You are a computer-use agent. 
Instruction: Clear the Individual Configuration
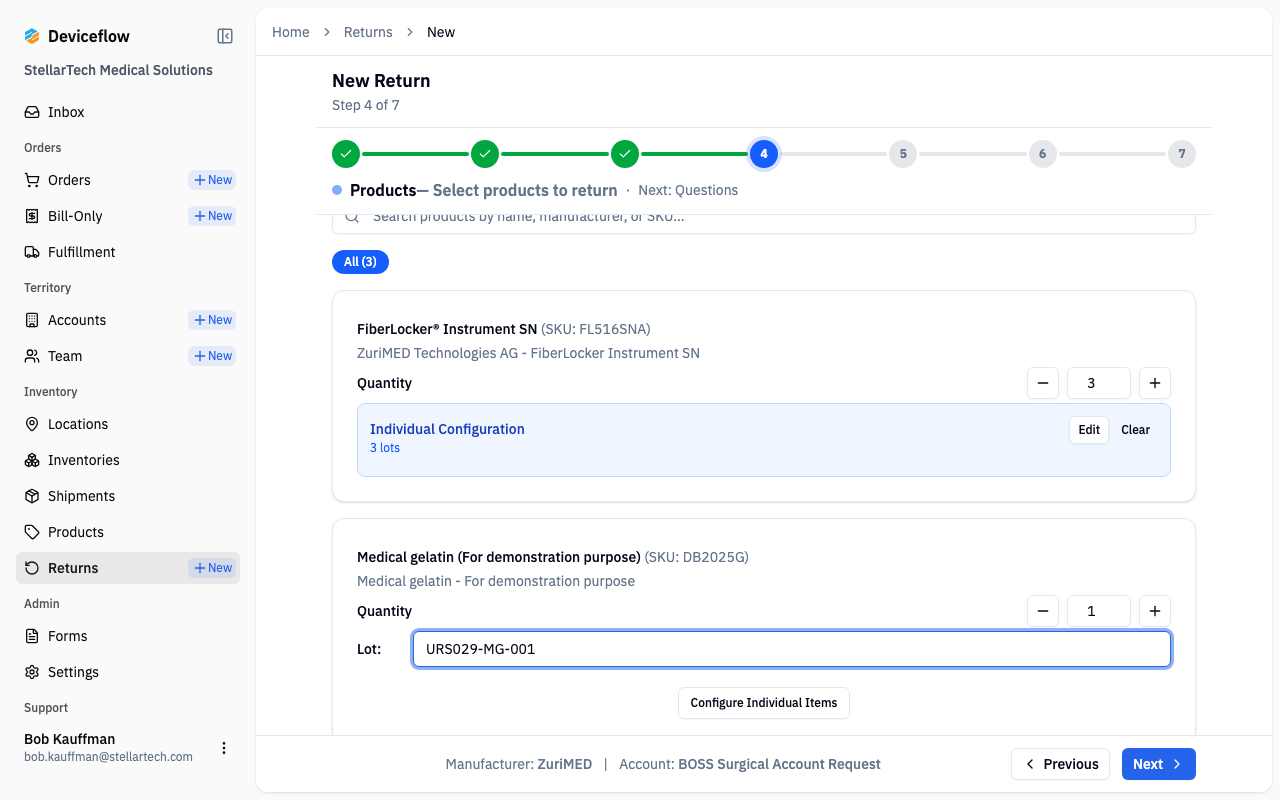pos(1135,430)
